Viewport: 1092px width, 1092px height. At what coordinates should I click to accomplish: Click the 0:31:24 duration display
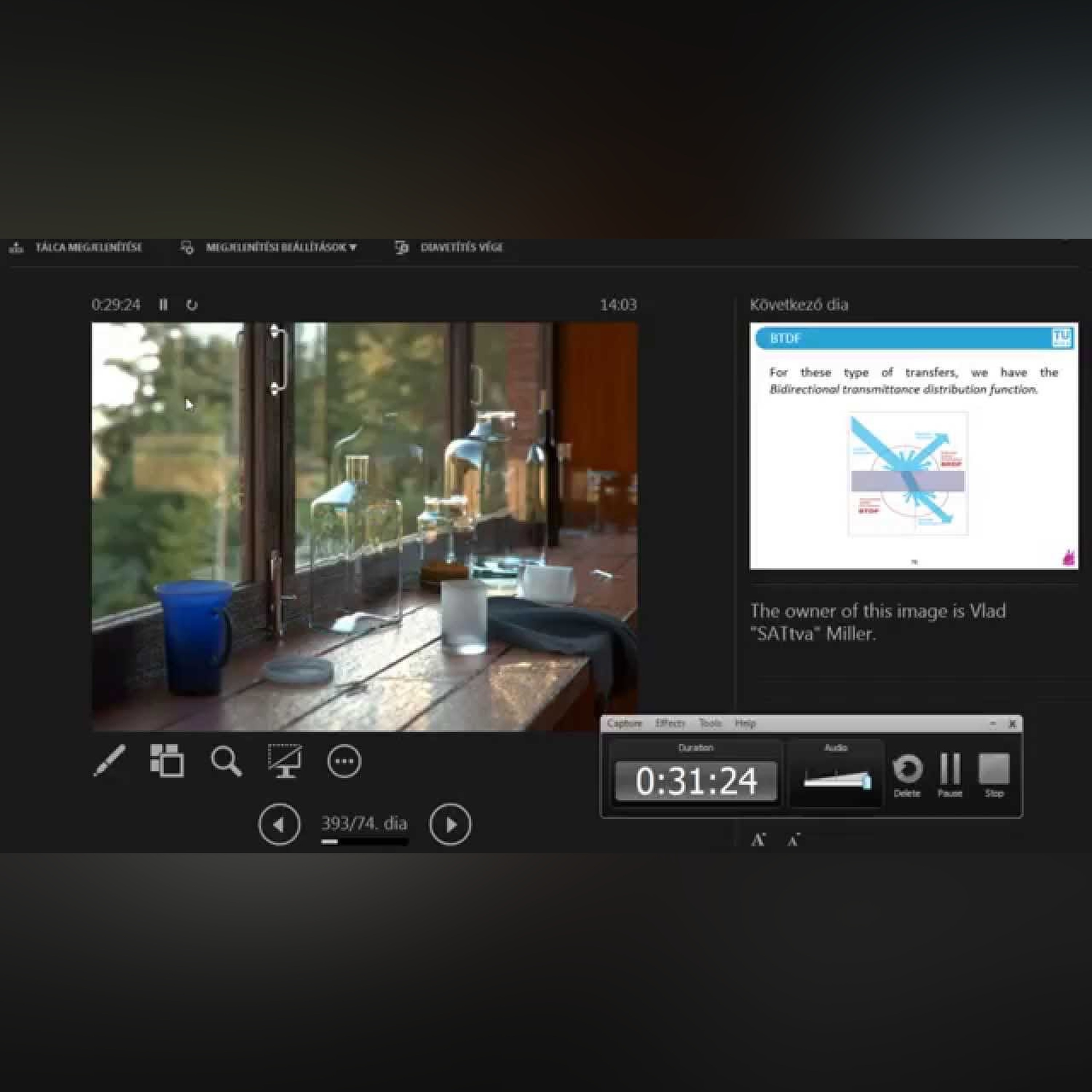[696, 781]
